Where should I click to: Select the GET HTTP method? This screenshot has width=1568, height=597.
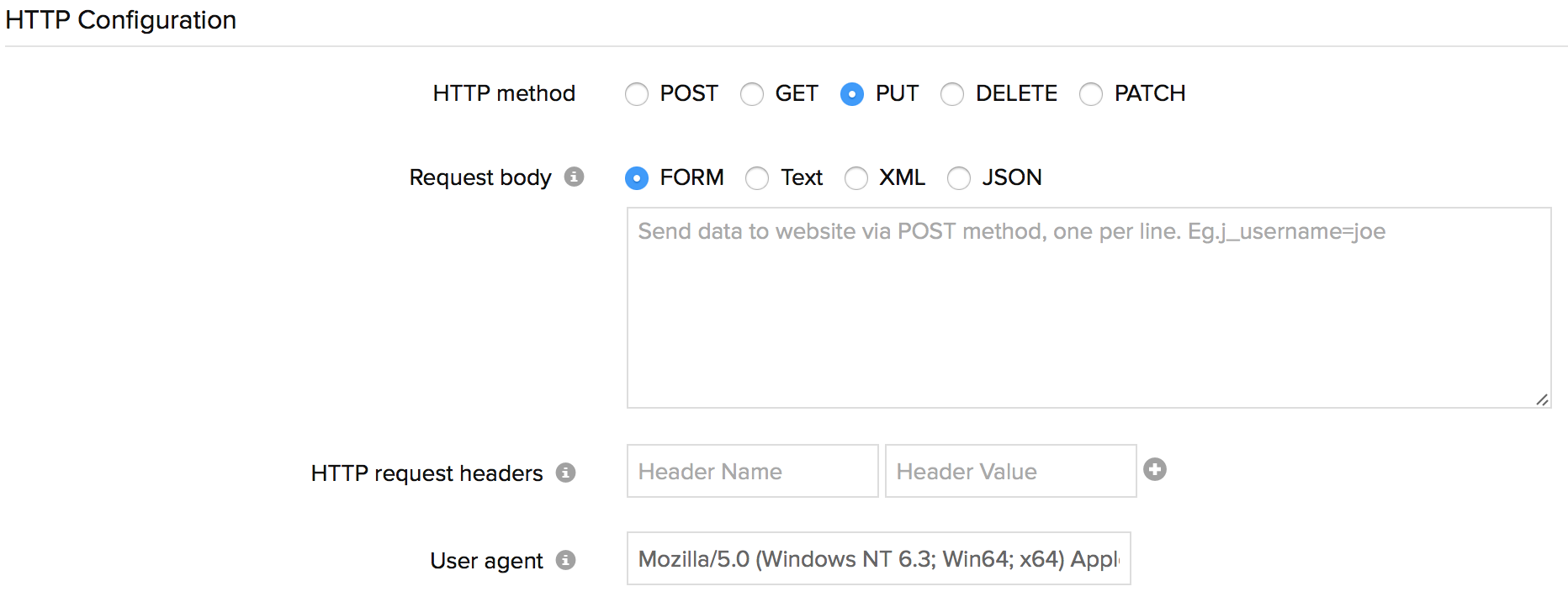click(x=752, y=94)
